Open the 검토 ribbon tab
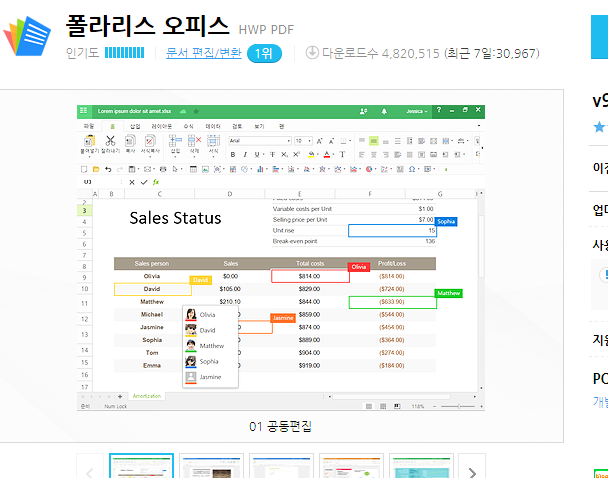This screenshot has width=608, height=478. tap(237, 126)
